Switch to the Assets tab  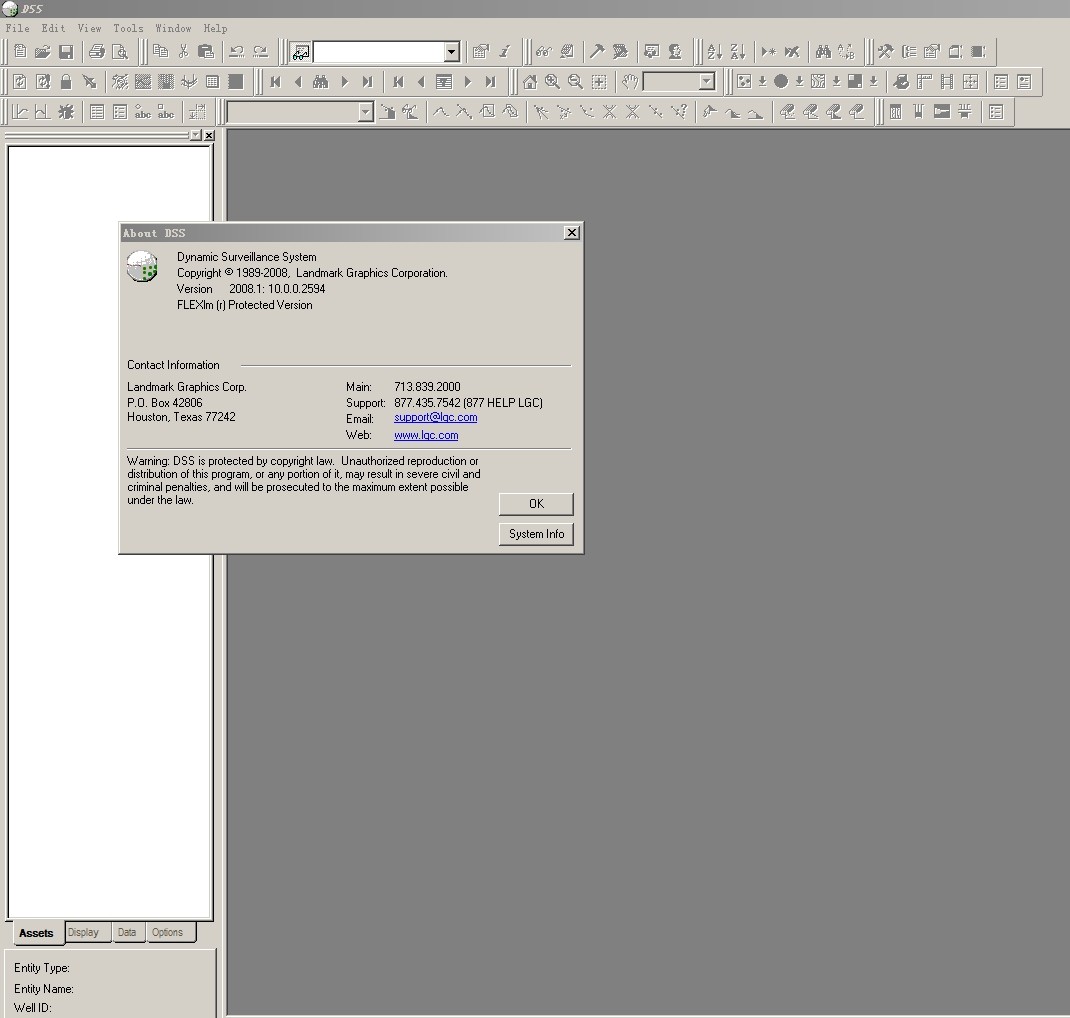(36, 933)
